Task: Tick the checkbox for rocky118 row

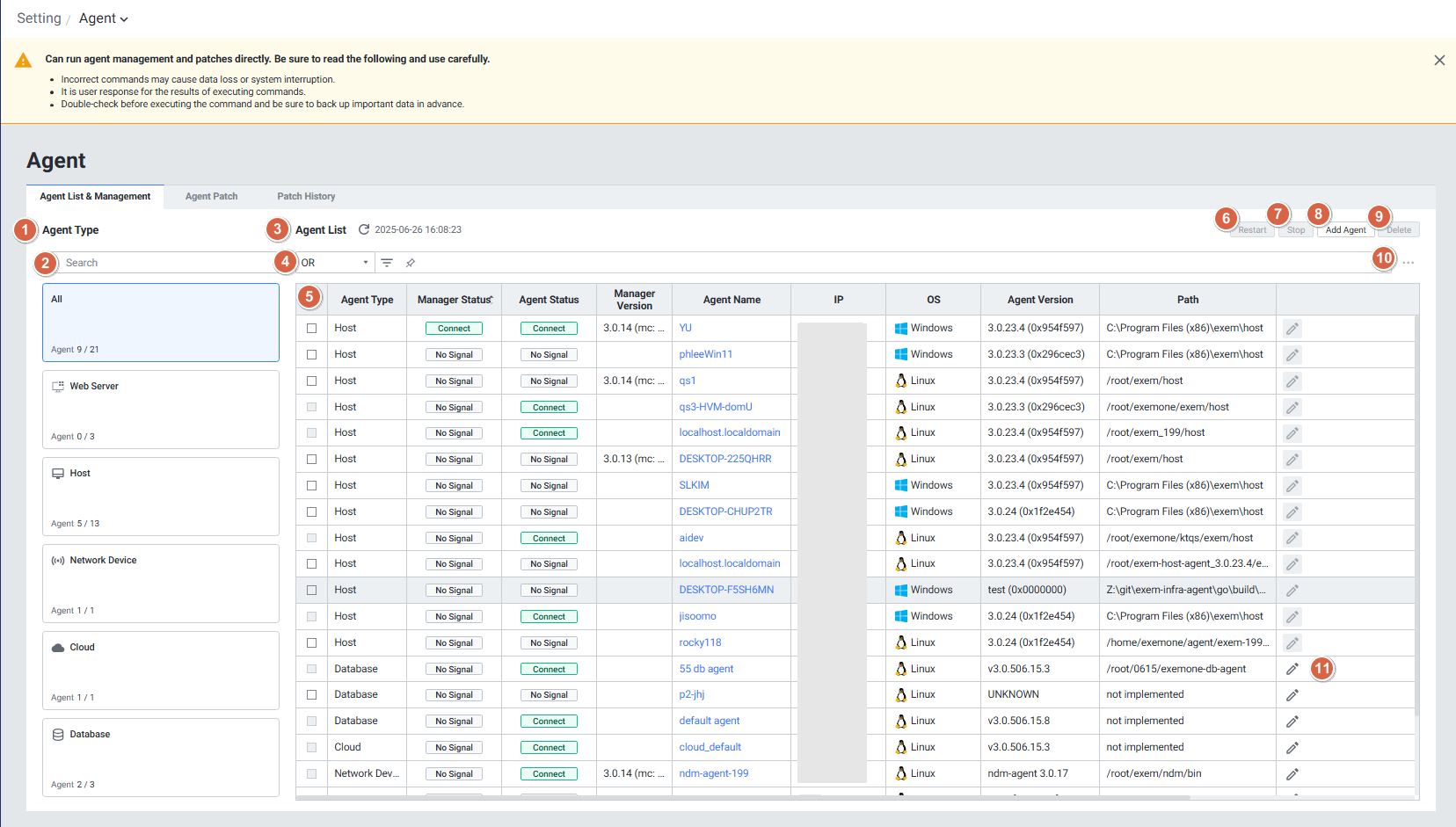Action: (311, 643)
